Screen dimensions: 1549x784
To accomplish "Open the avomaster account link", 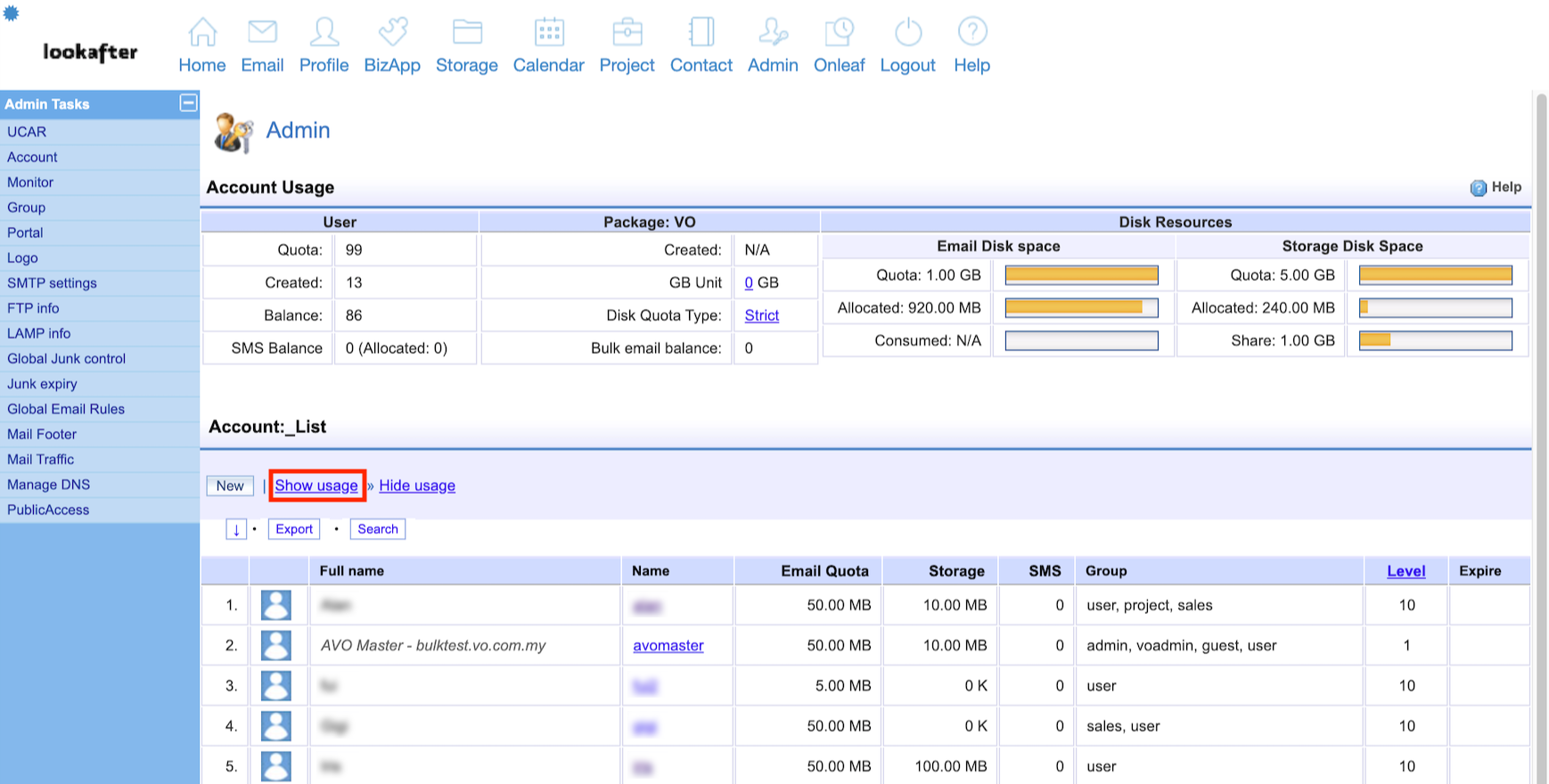I will [668, 646].
